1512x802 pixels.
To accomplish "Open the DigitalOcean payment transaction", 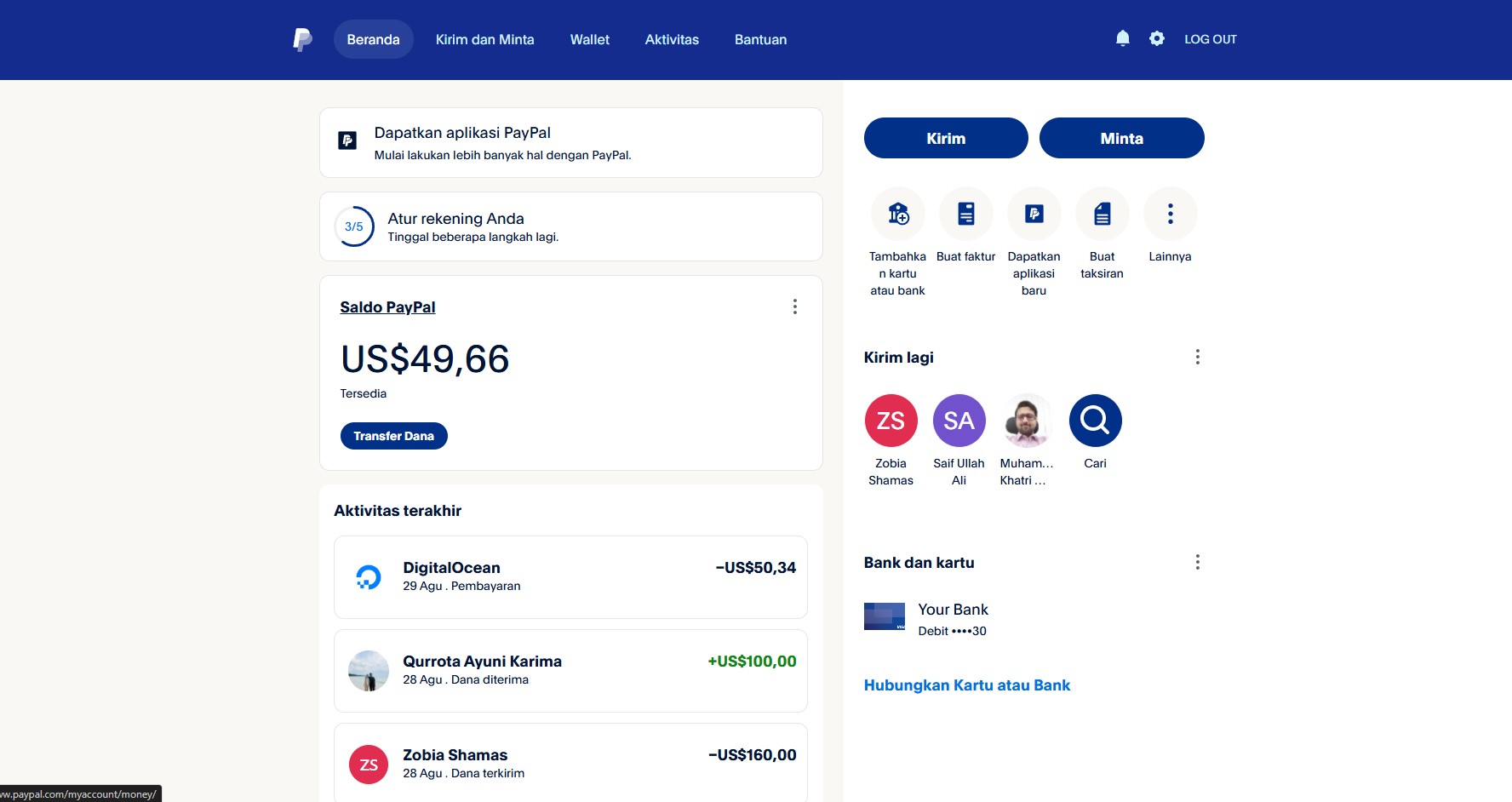I will tap(570, 576).
